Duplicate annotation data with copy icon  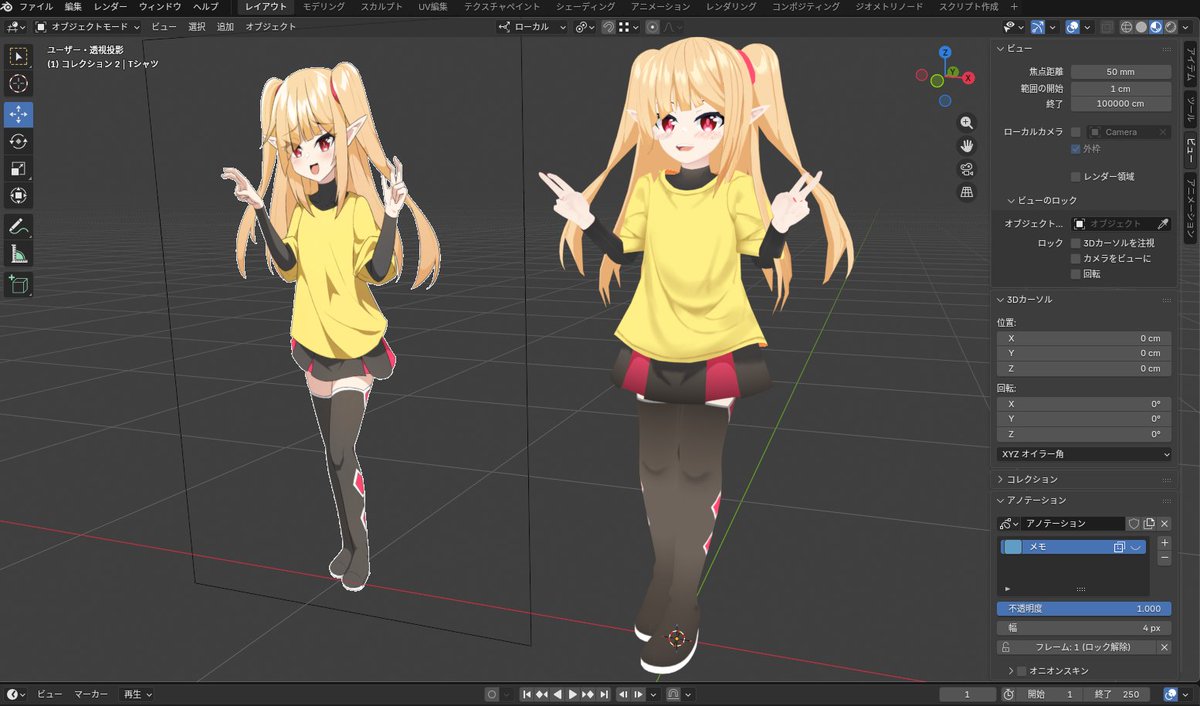pos(1149,523)
